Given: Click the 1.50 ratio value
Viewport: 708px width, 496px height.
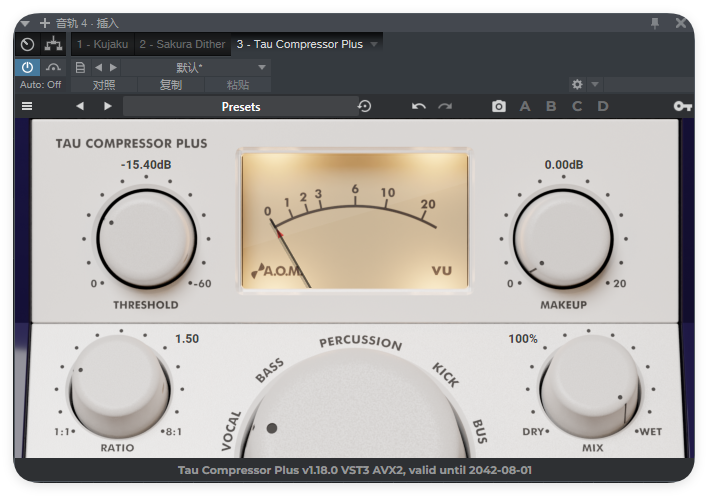Looking at the screenshot, I should 187,339.
